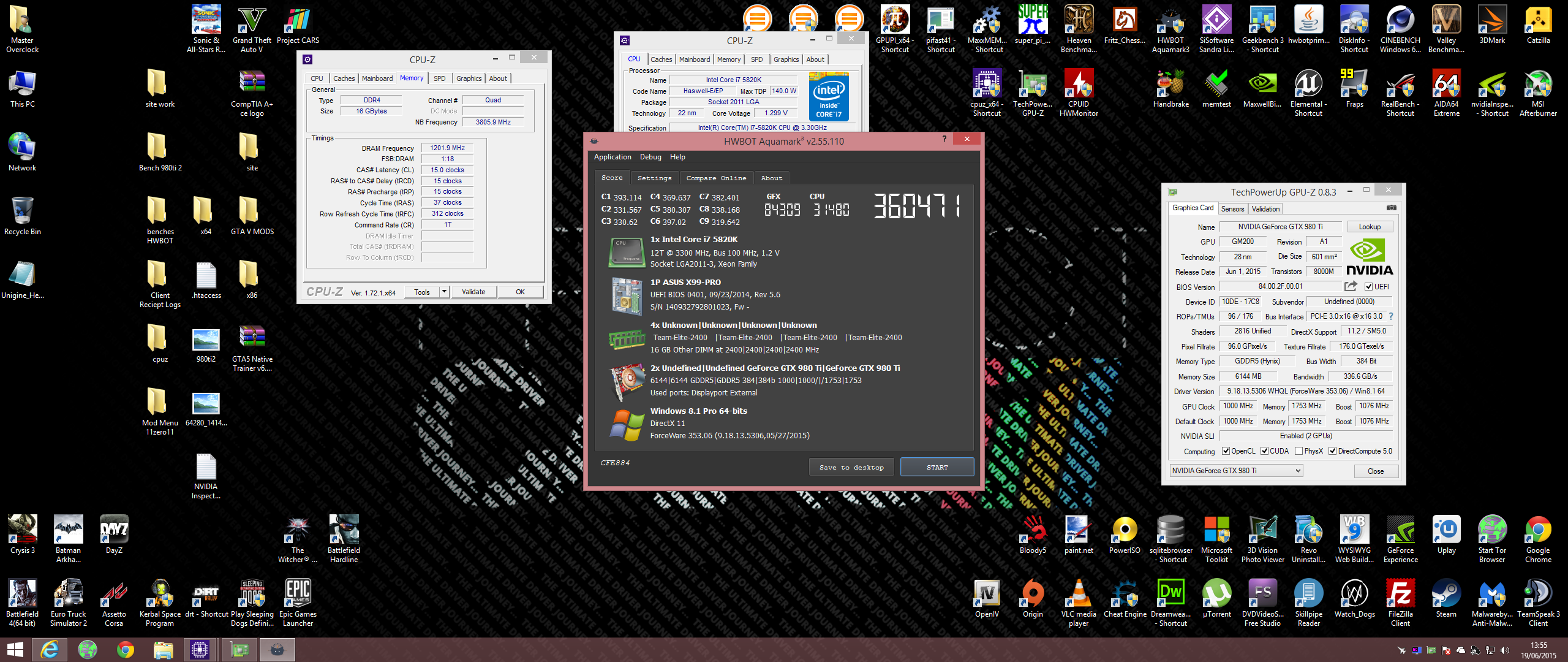The height and width of the screenshot is (662, 1568).
Task: Click the Aquamark help question mark button
Action: (x=944, y=139)
